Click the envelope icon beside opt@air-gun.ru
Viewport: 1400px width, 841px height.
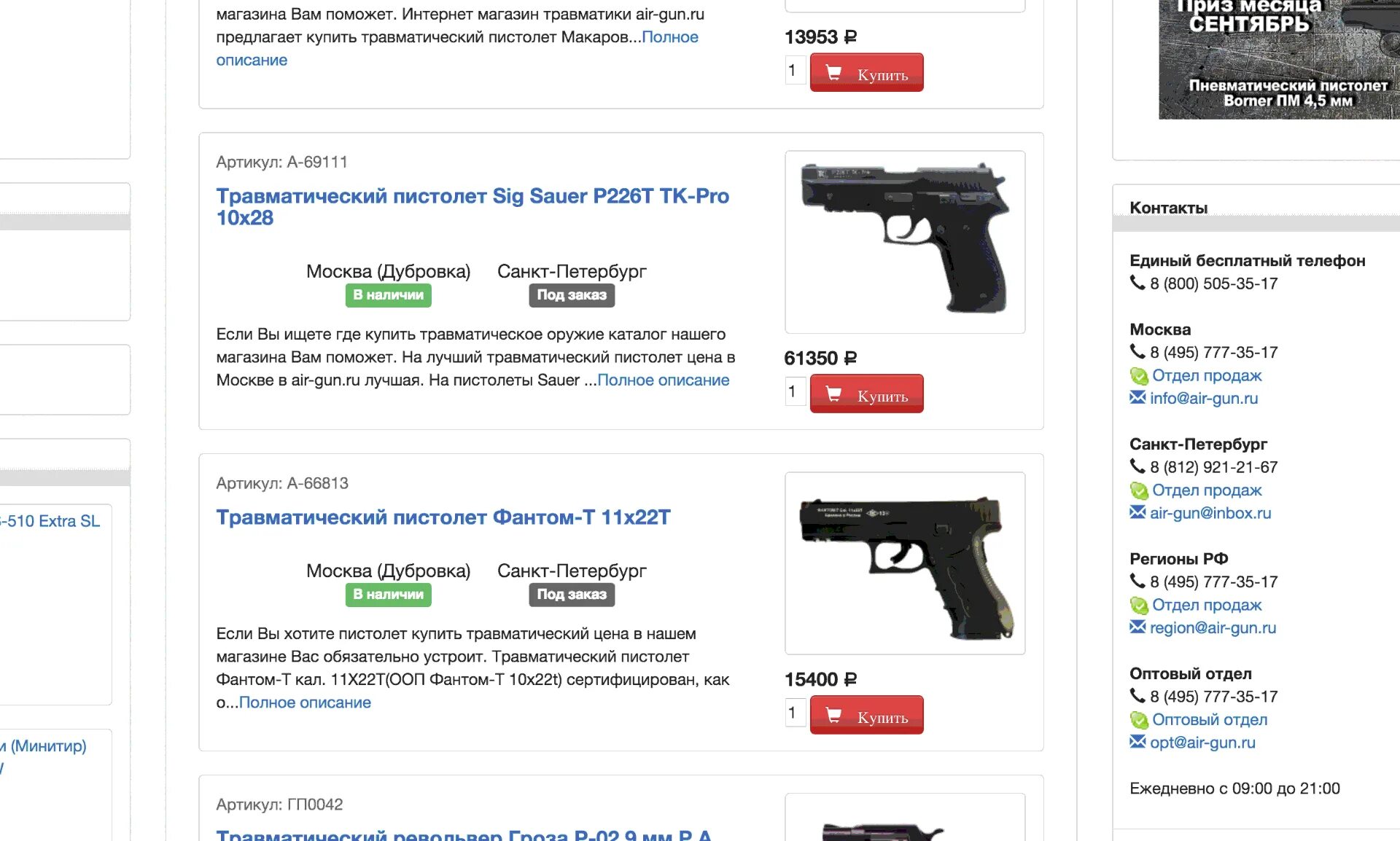[1137, 742]
